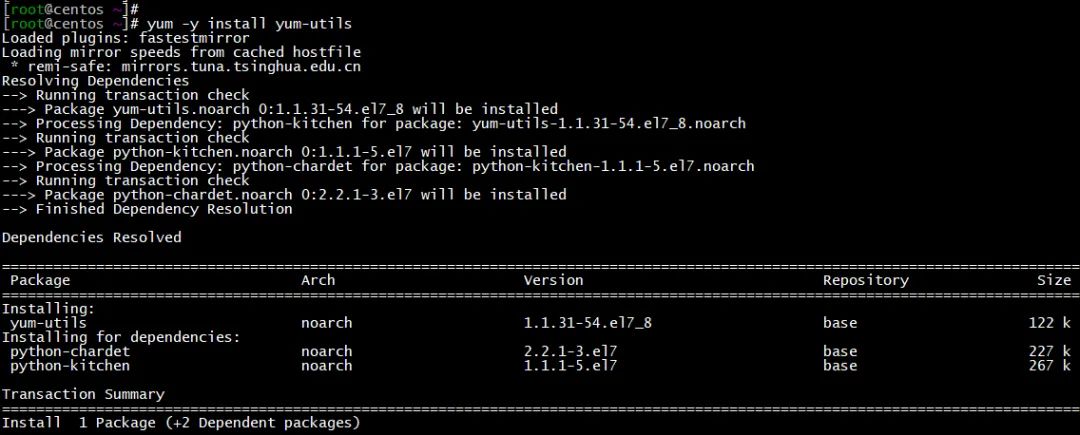Click the Installing for dependencies label
The width and height of the screenshot is (1080, 435).
click(x=121, y=337)
